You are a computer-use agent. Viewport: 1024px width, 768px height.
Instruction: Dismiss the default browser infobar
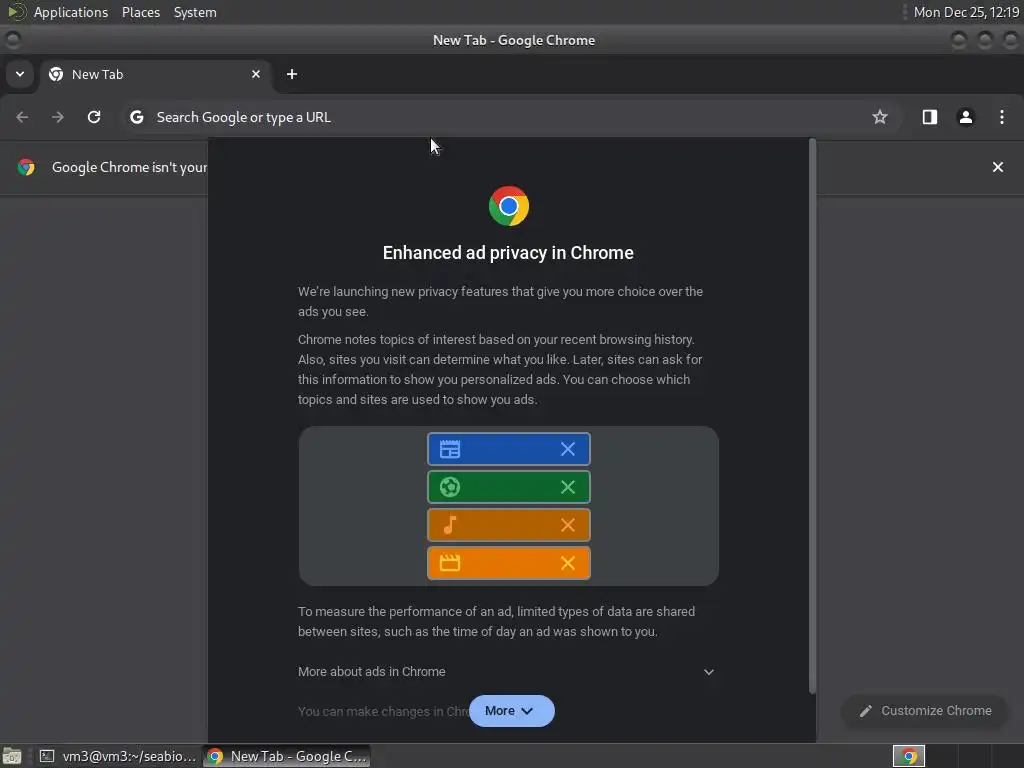[997, 167]
